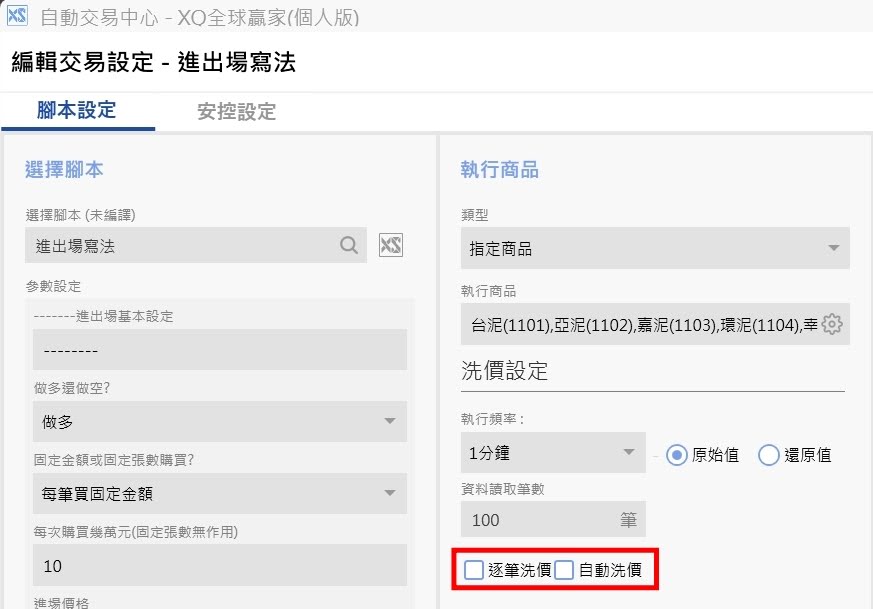Screen dimensions: 873x609
Task: Click the 選擇腳本 進出場寫法 field
Action: (x=180, y=245)
